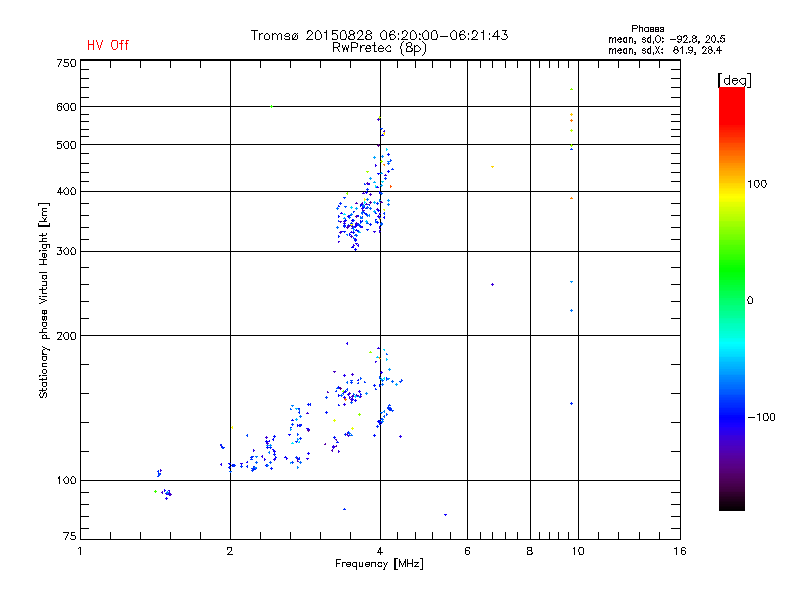Click the y-axis tick label "200"
Screen dimensions: 800x600
pos(66,336)
